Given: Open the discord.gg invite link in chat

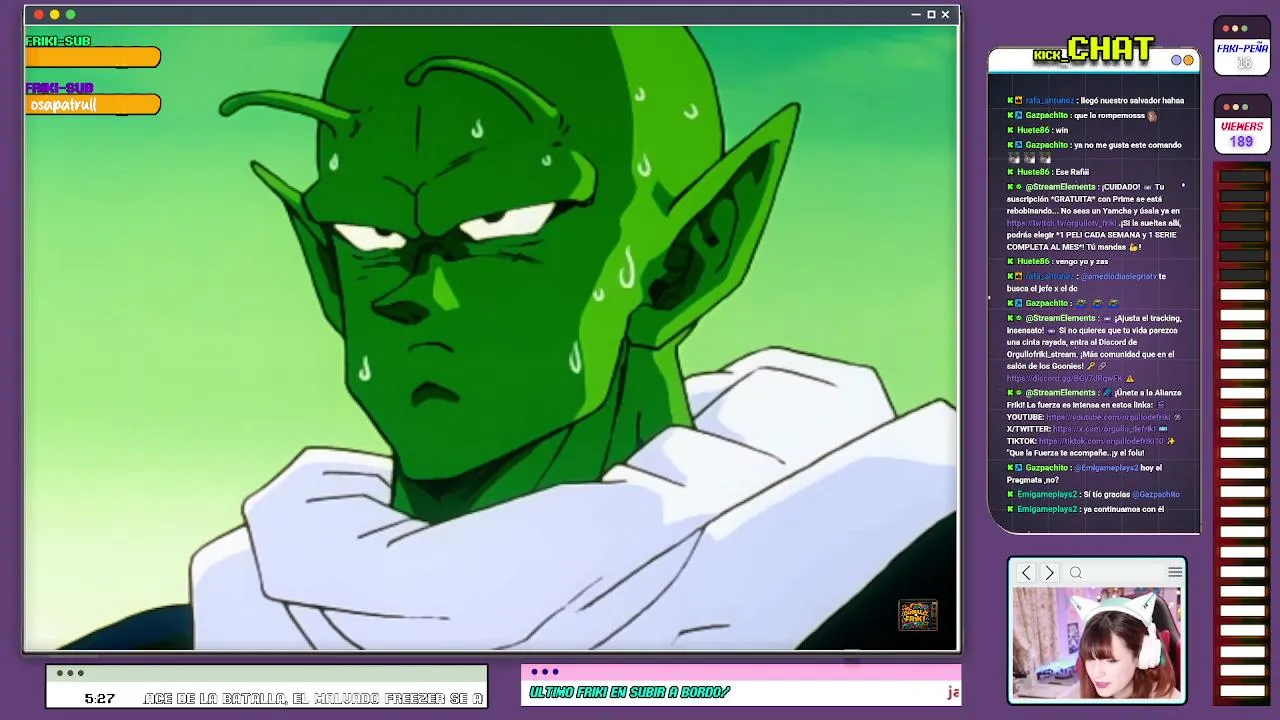Looking at the screenshot, I should point(1065,379).
